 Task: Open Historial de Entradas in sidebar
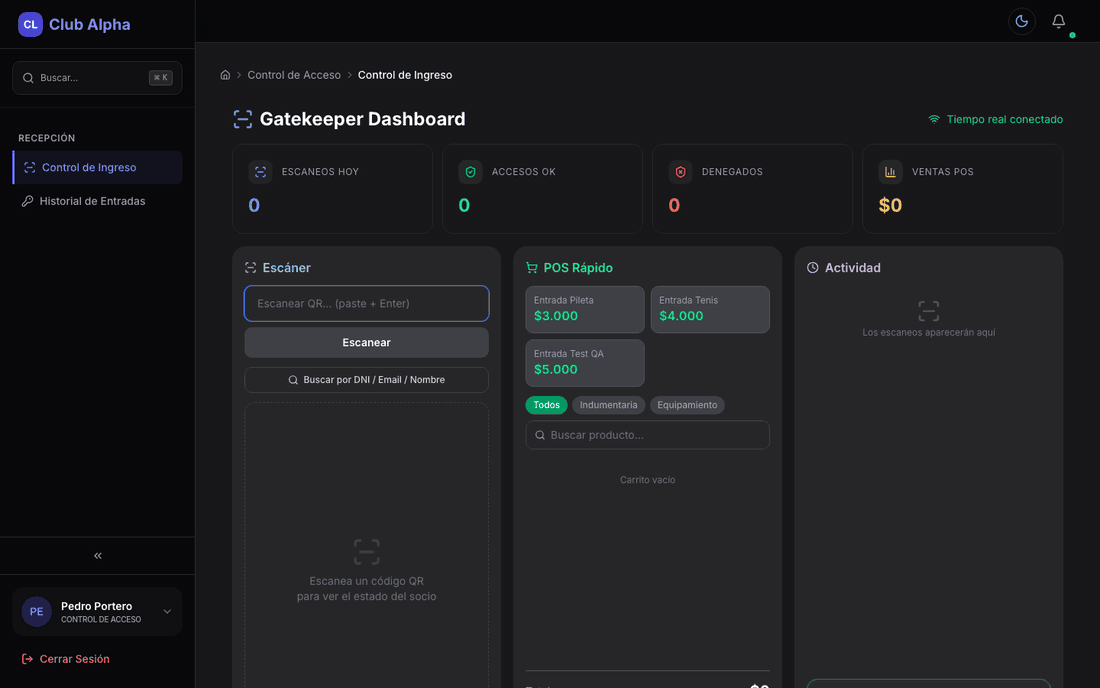tap(98, 201)
